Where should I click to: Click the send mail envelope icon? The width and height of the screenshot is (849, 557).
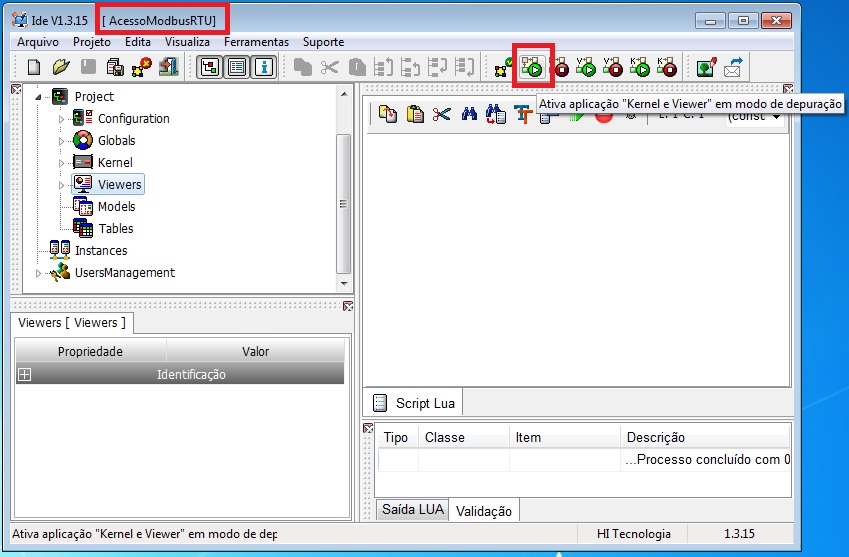(733, 67)
